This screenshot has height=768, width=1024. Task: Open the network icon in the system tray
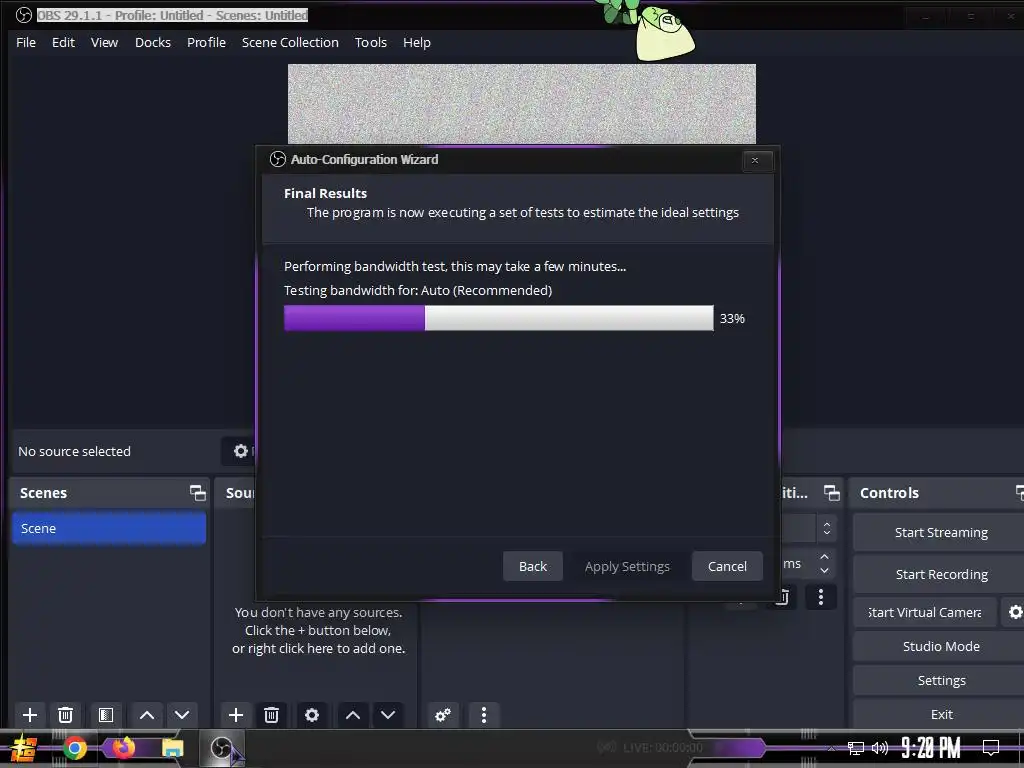pyautogui.click(x=856, y=748)
